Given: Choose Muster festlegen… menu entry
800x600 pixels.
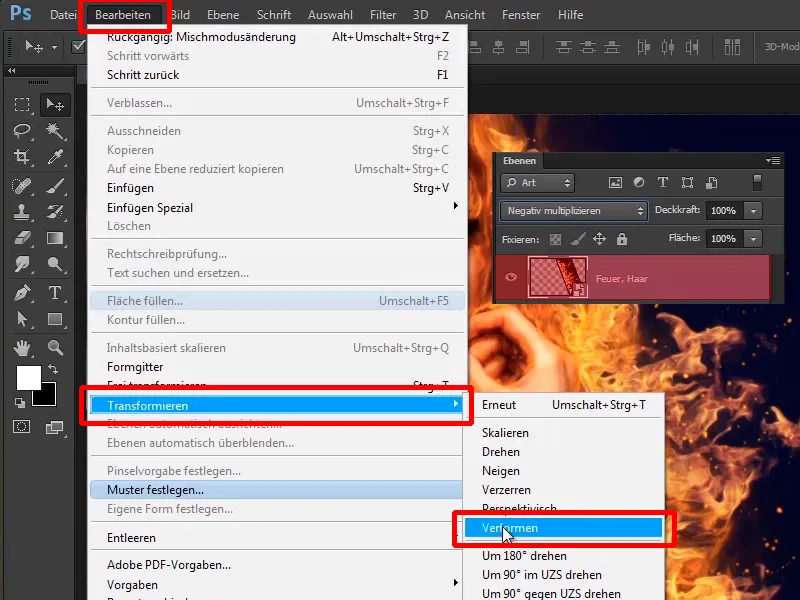Looking at the screenshot, I should 278,490.
